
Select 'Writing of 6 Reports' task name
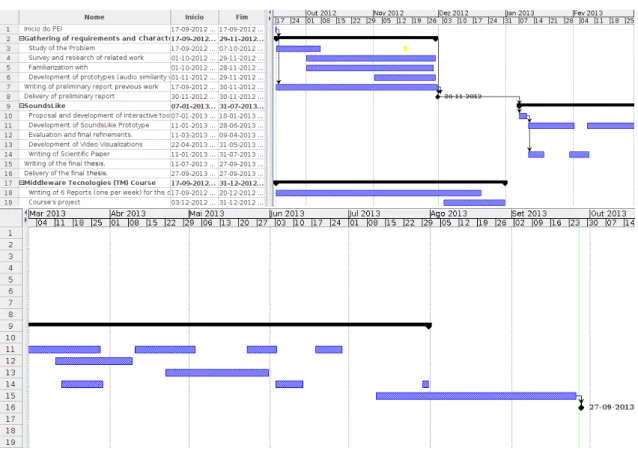point(99,193)
